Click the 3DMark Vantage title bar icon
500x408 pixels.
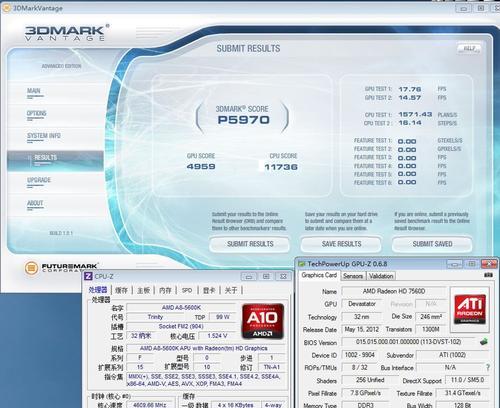click(6, 8)
